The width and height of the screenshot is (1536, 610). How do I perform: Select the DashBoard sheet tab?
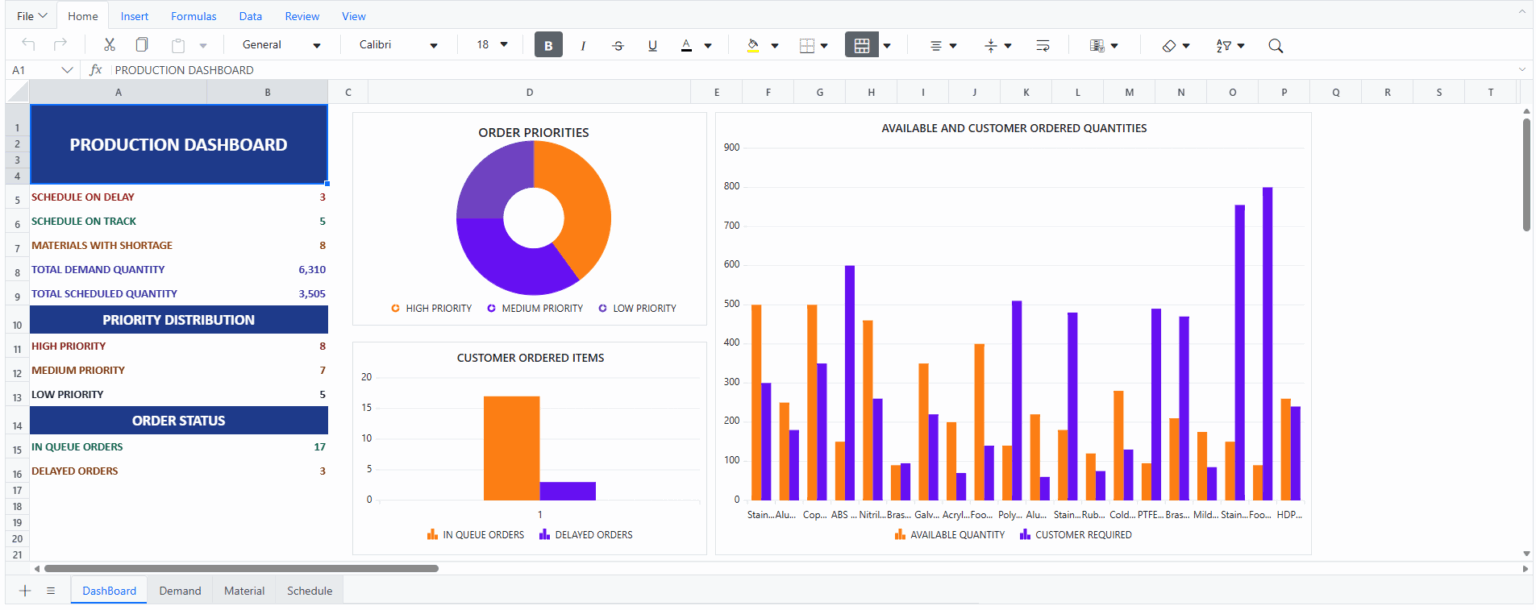[109, 591]
